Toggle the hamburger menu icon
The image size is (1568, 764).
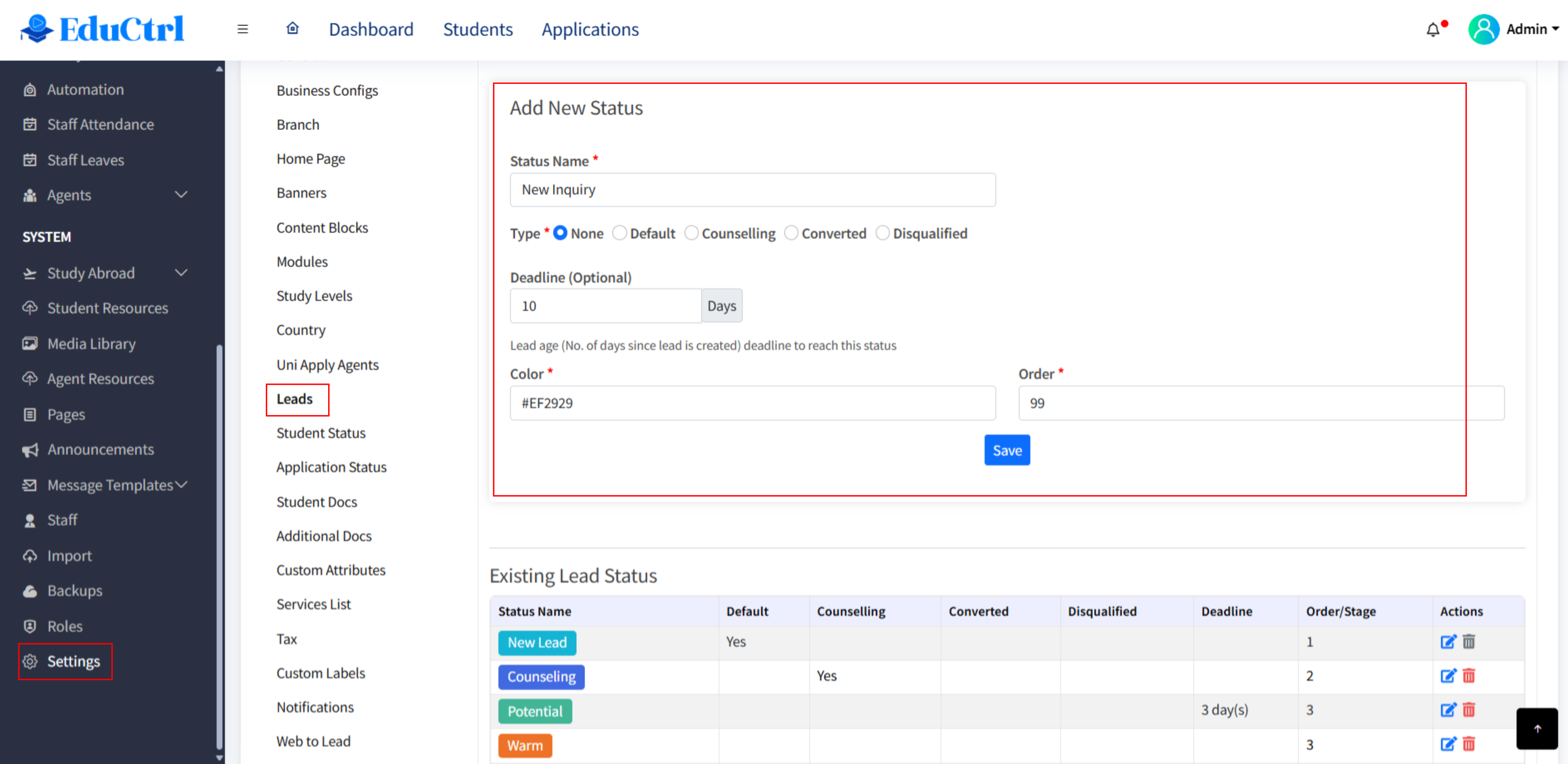[x=242, y=29]
